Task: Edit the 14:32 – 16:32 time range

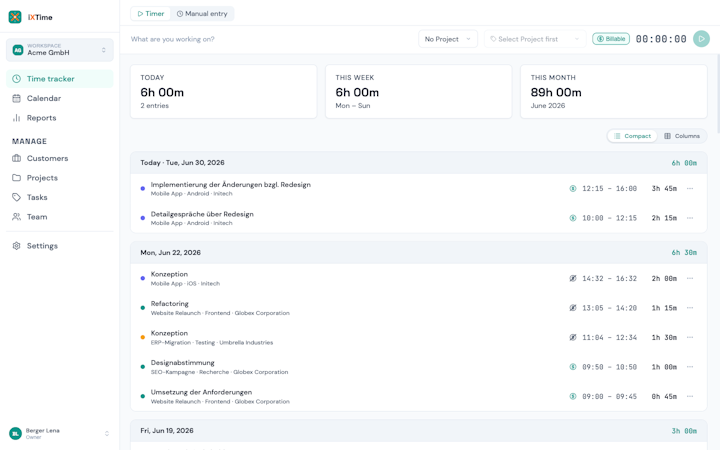Action: coord(609,279)
